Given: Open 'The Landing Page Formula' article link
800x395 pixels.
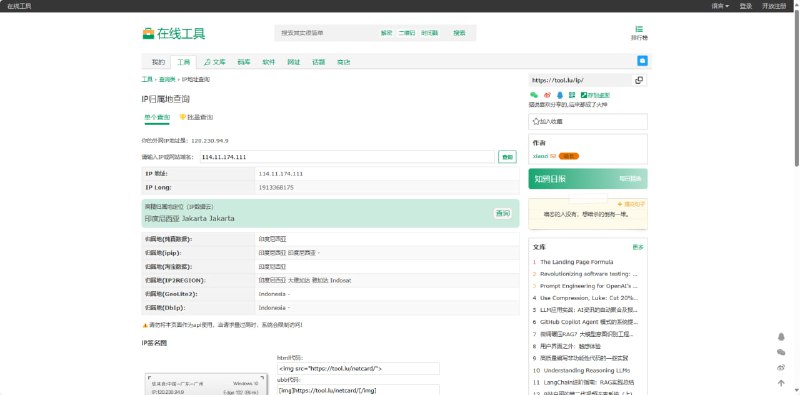Looking at the screenshot, I should pos(577,262).
